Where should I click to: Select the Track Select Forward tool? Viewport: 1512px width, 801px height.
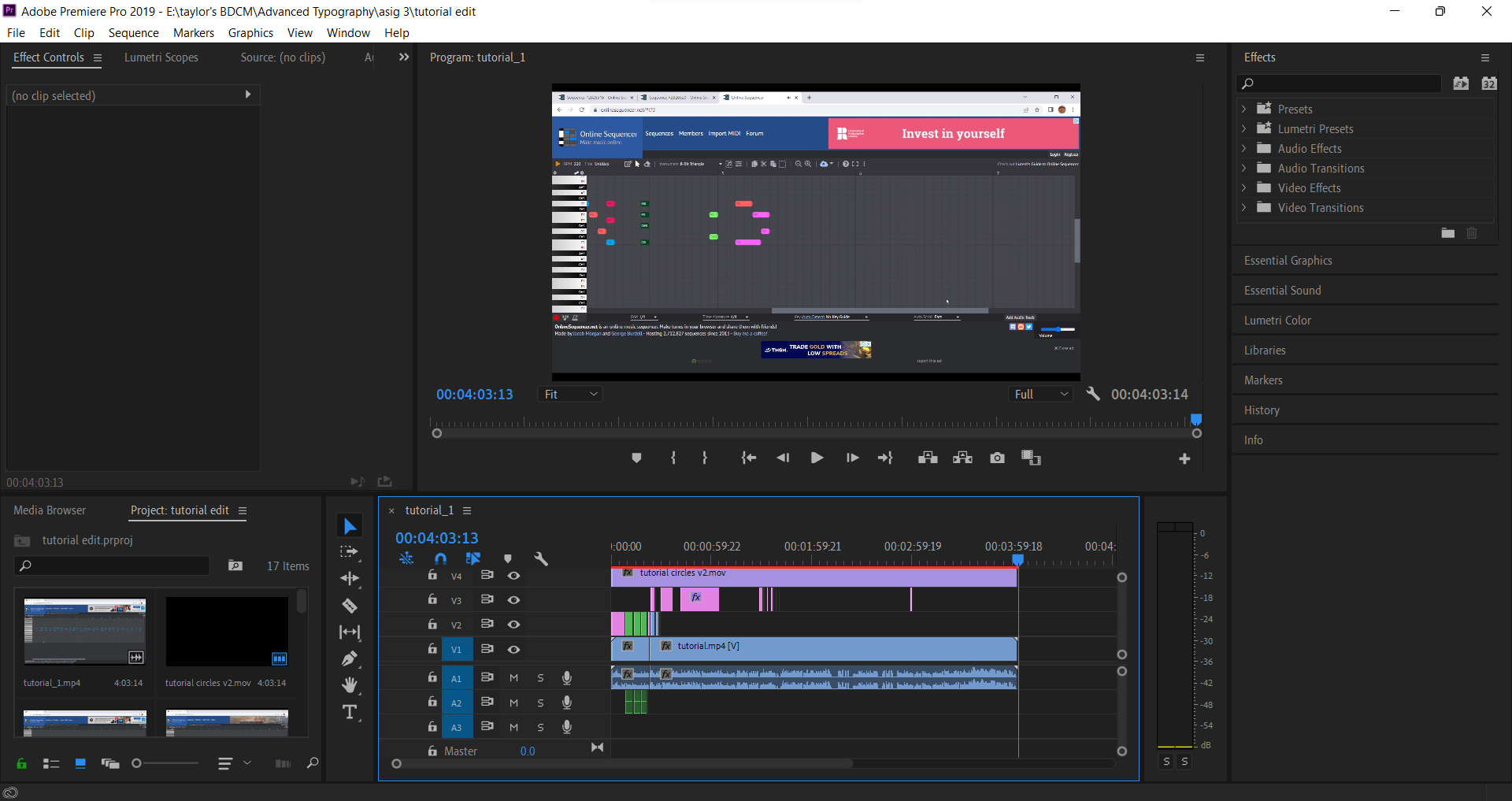click(349, 552)
